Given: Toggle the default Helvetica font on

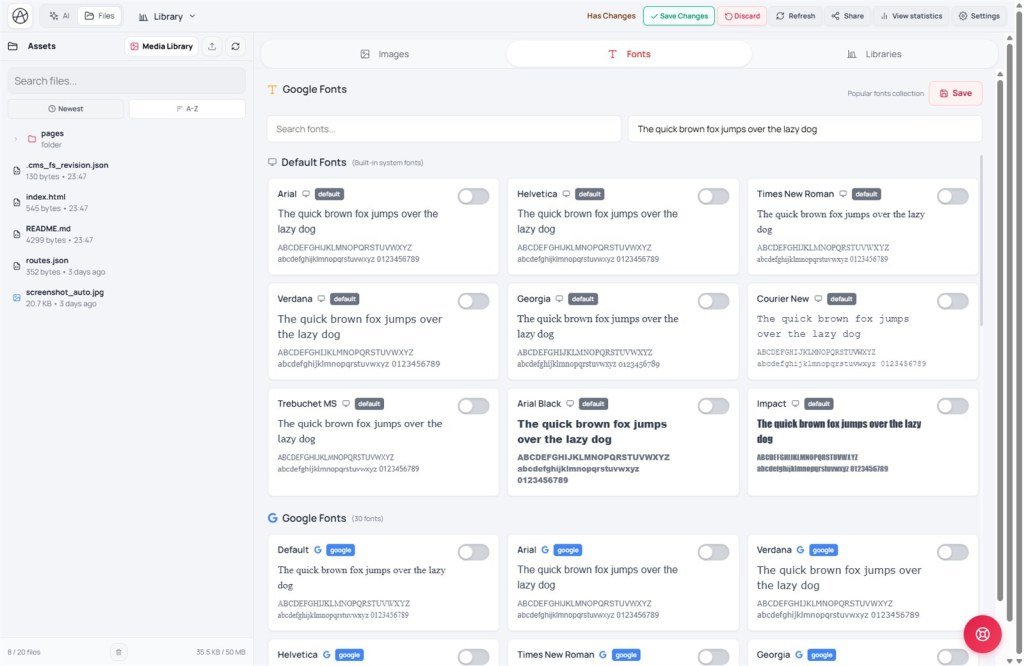Looking at the screenshot, I should (713, 197).
